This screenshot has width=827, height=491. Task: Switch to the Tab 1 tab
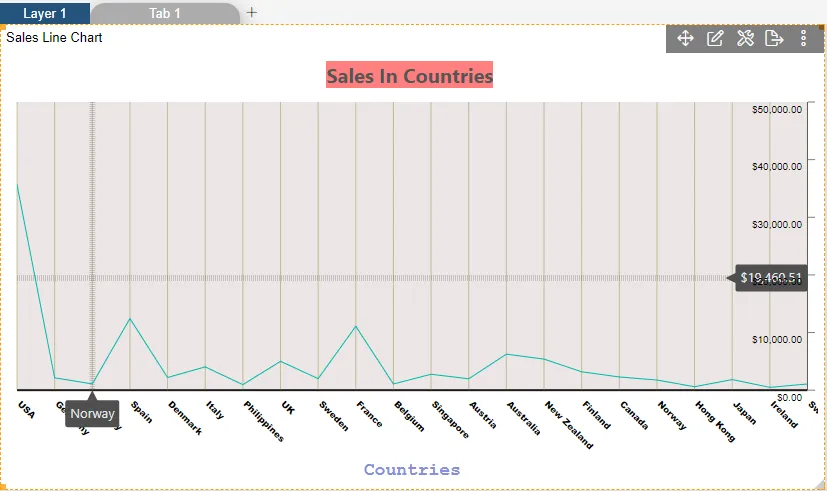coord(165,13)
